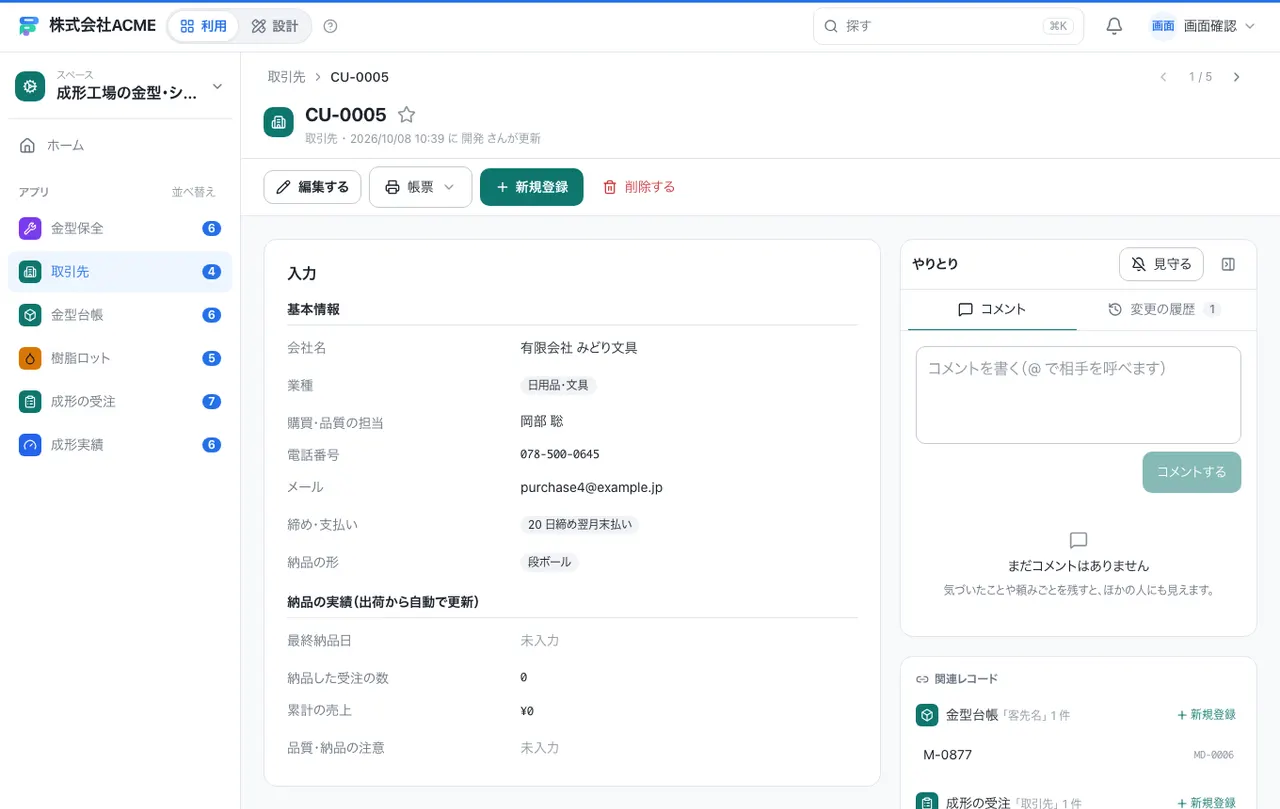Click the 樹脂ロット droplet icon in sidebar
This screenshot has height=809, width=1280.
[x=30, y=358]
